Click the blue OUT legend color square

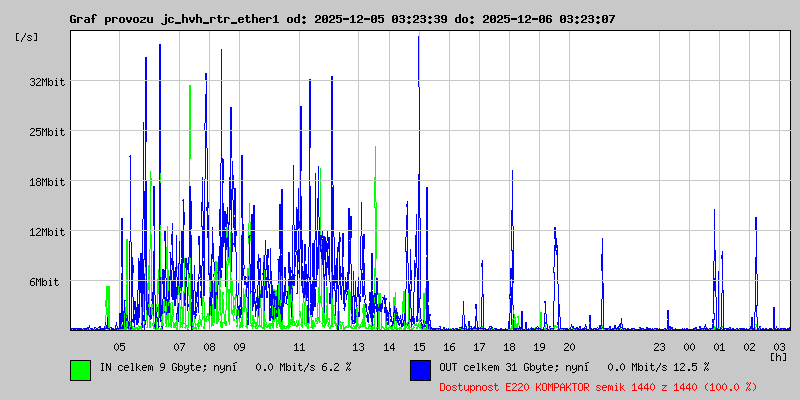coord(420,369)
